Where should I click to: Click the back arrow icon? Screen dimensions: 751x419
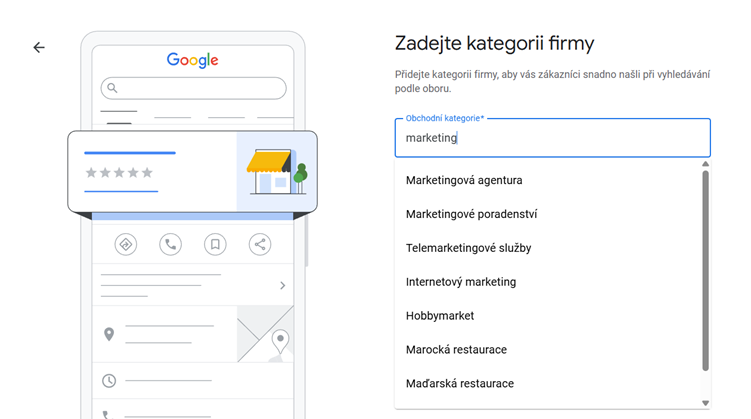click(39, 47)
